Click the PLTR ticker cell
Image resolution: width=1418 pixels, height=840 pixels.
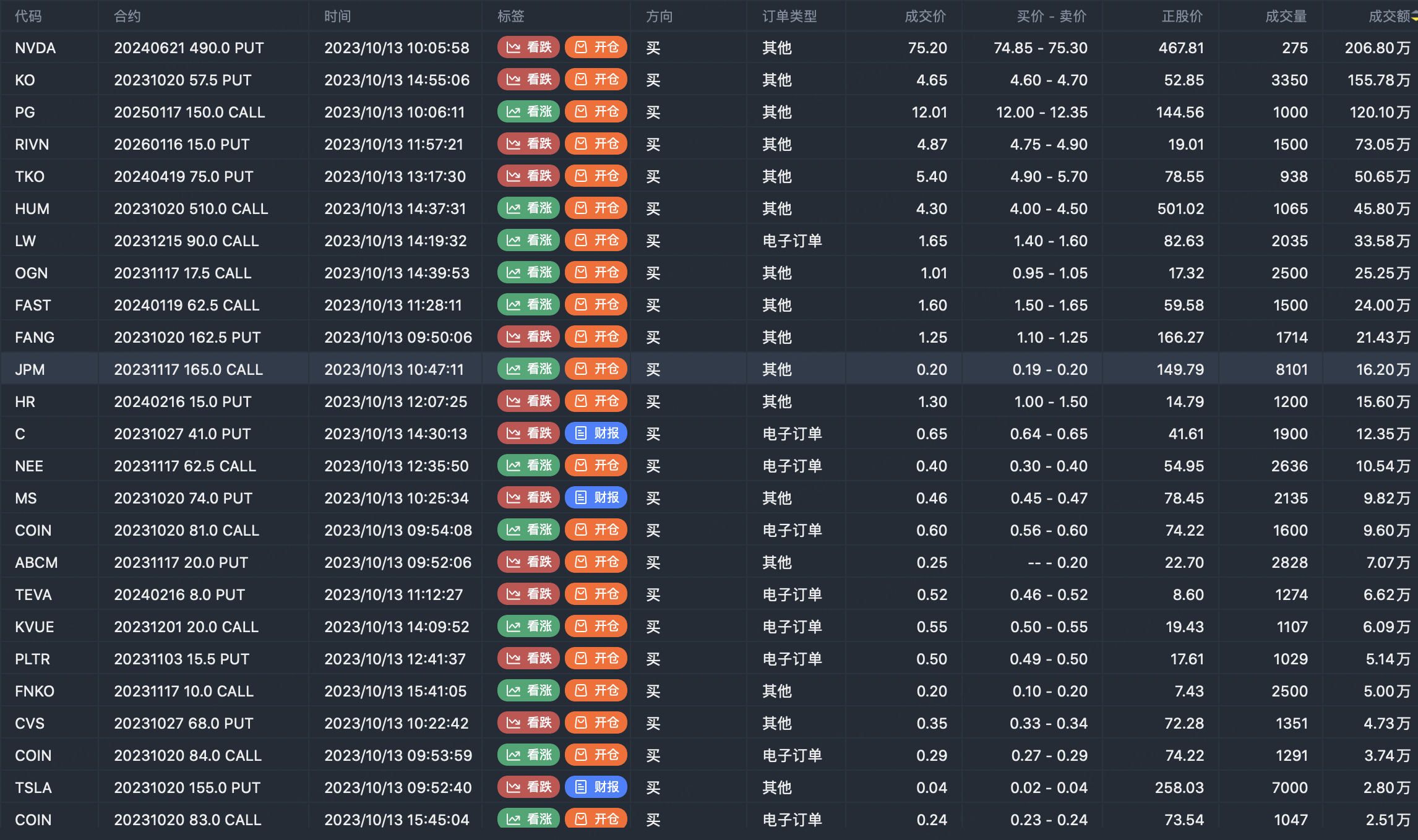click(33, 659)
